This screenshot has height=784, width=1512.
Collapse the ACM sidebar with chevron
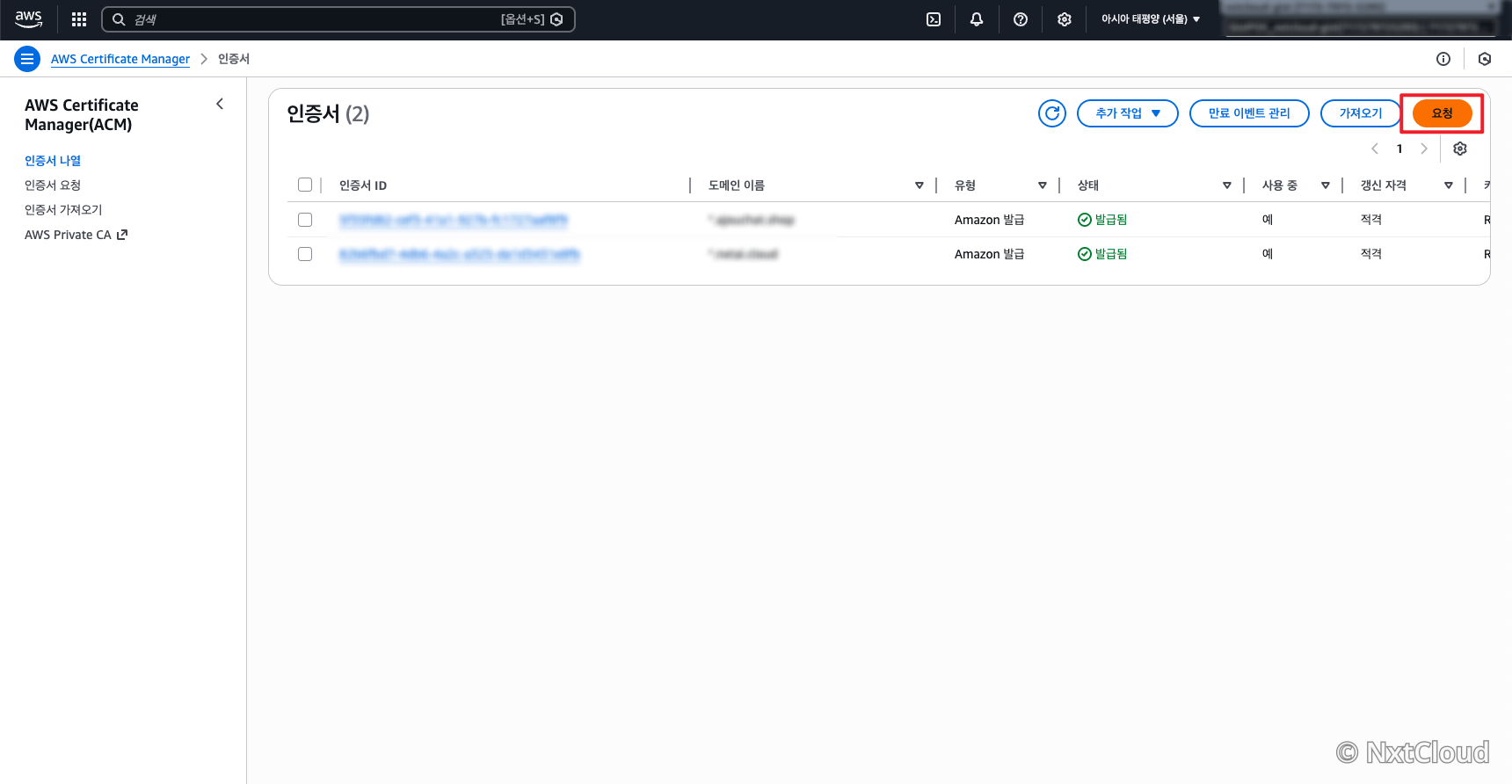click(x=220, y=104)
